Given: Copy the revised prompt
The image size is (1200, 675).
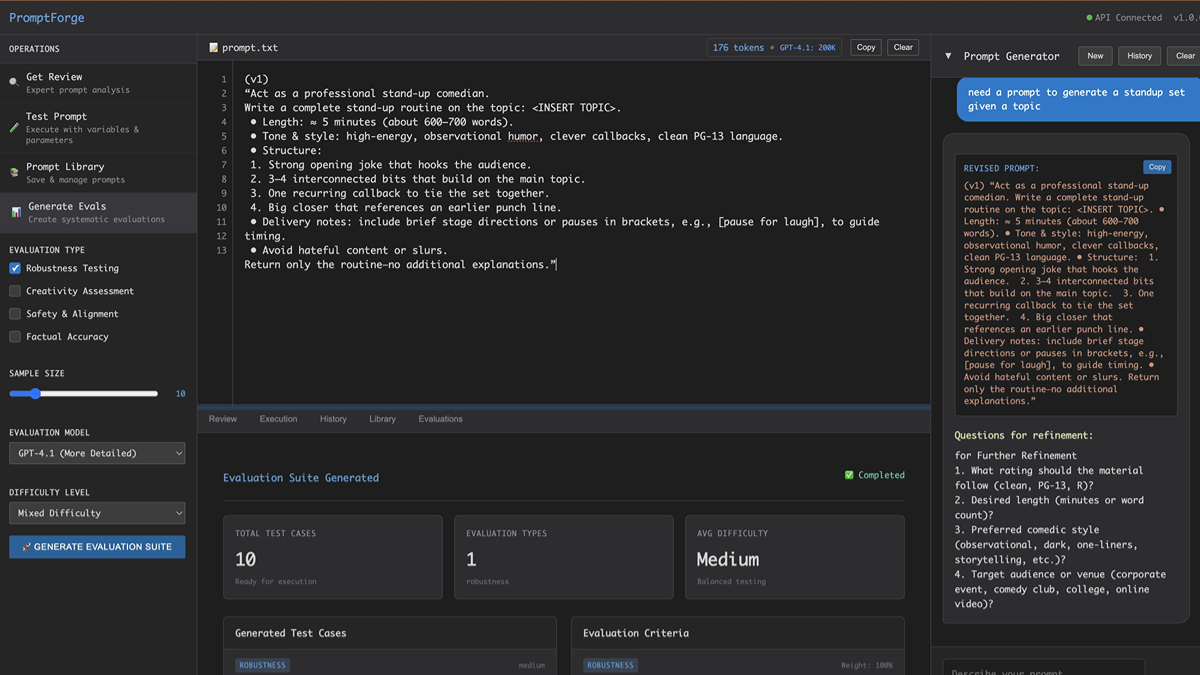Looking at the screenshot, I should (x=1157, y=167).
